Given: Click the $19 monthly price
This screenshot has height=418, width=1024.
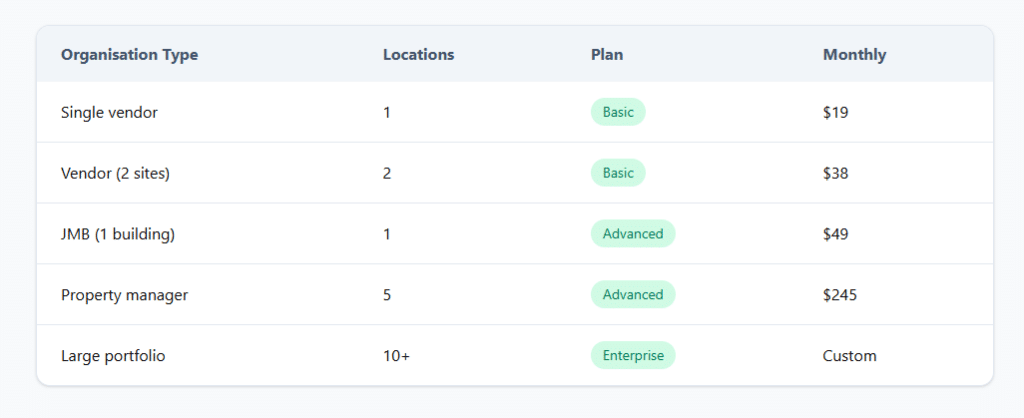Looking at the screenshot, I should [x=836, y=112].
